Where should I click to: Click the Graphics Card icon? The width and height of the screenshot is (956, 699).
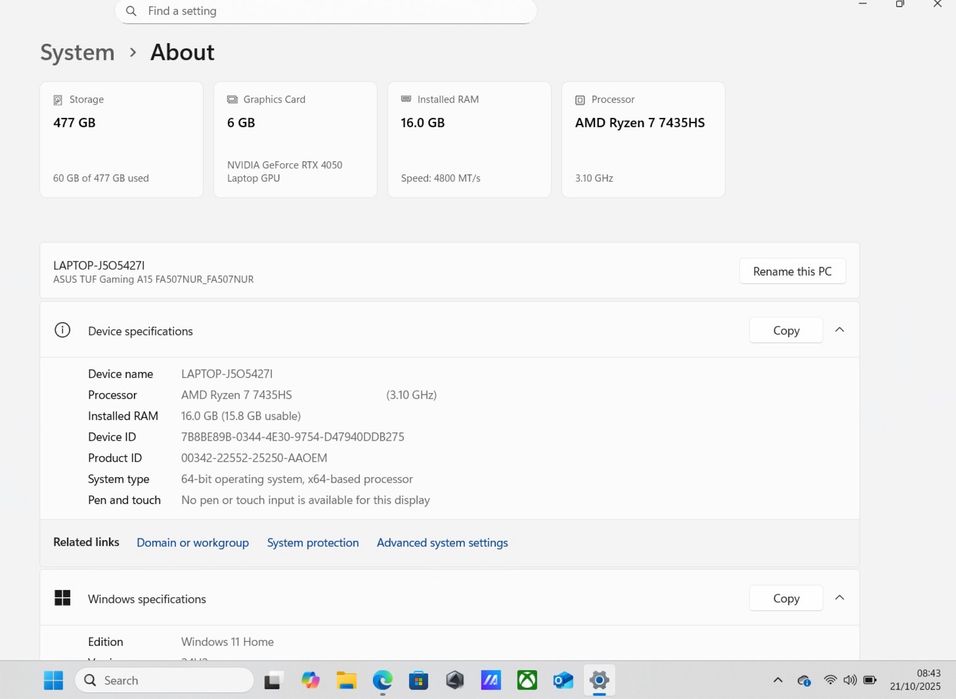232,99
